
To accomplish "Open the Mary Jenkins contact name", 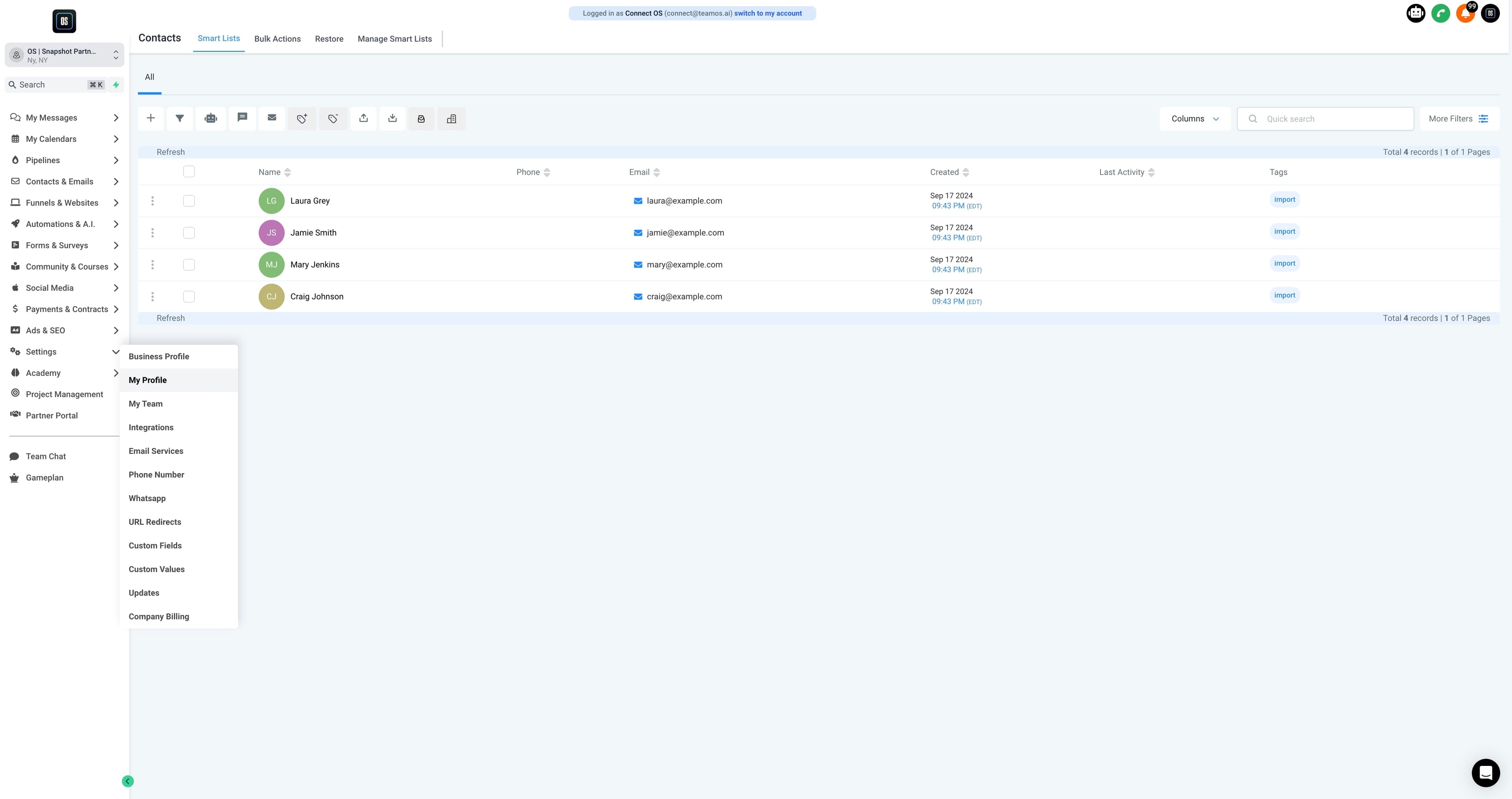I will coord(315,264).
